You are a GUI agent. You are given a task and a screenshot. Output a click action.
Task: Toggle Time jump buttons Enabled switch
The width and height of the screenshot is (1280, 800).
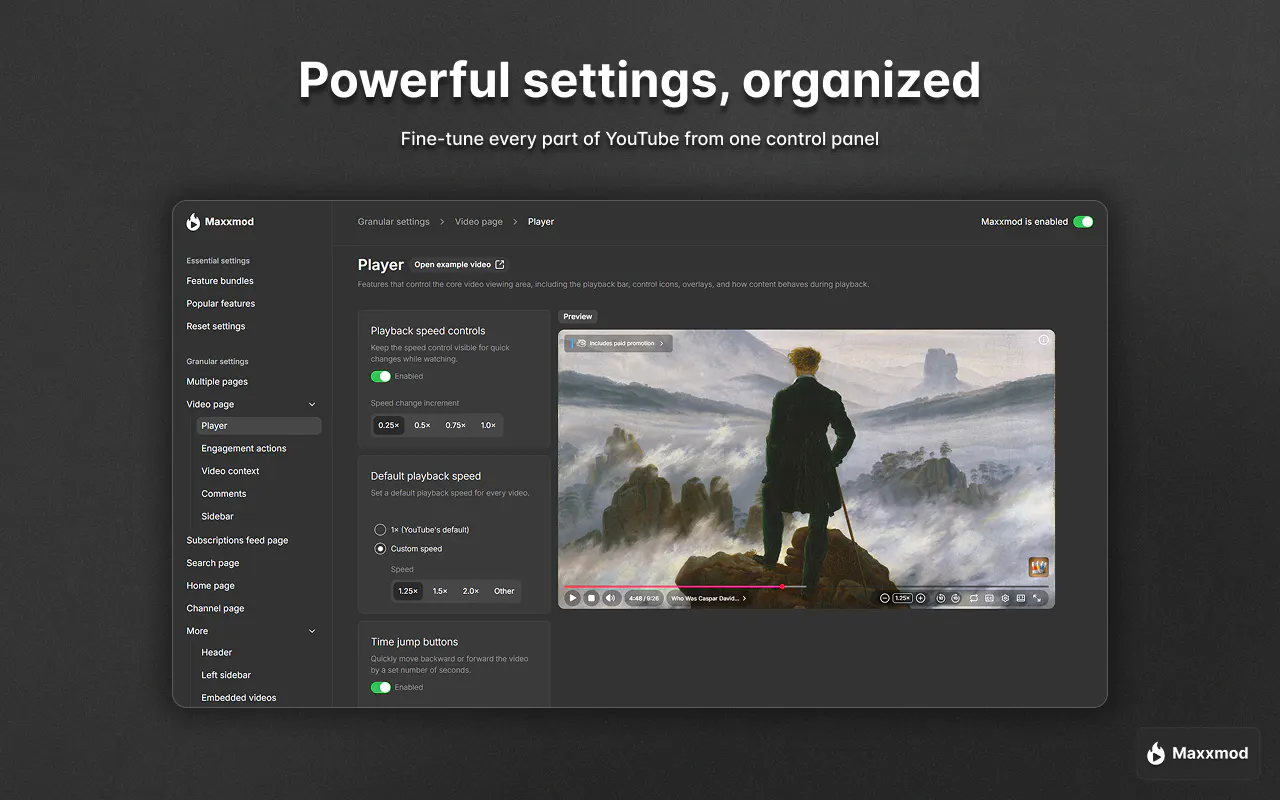click(381, 688)
